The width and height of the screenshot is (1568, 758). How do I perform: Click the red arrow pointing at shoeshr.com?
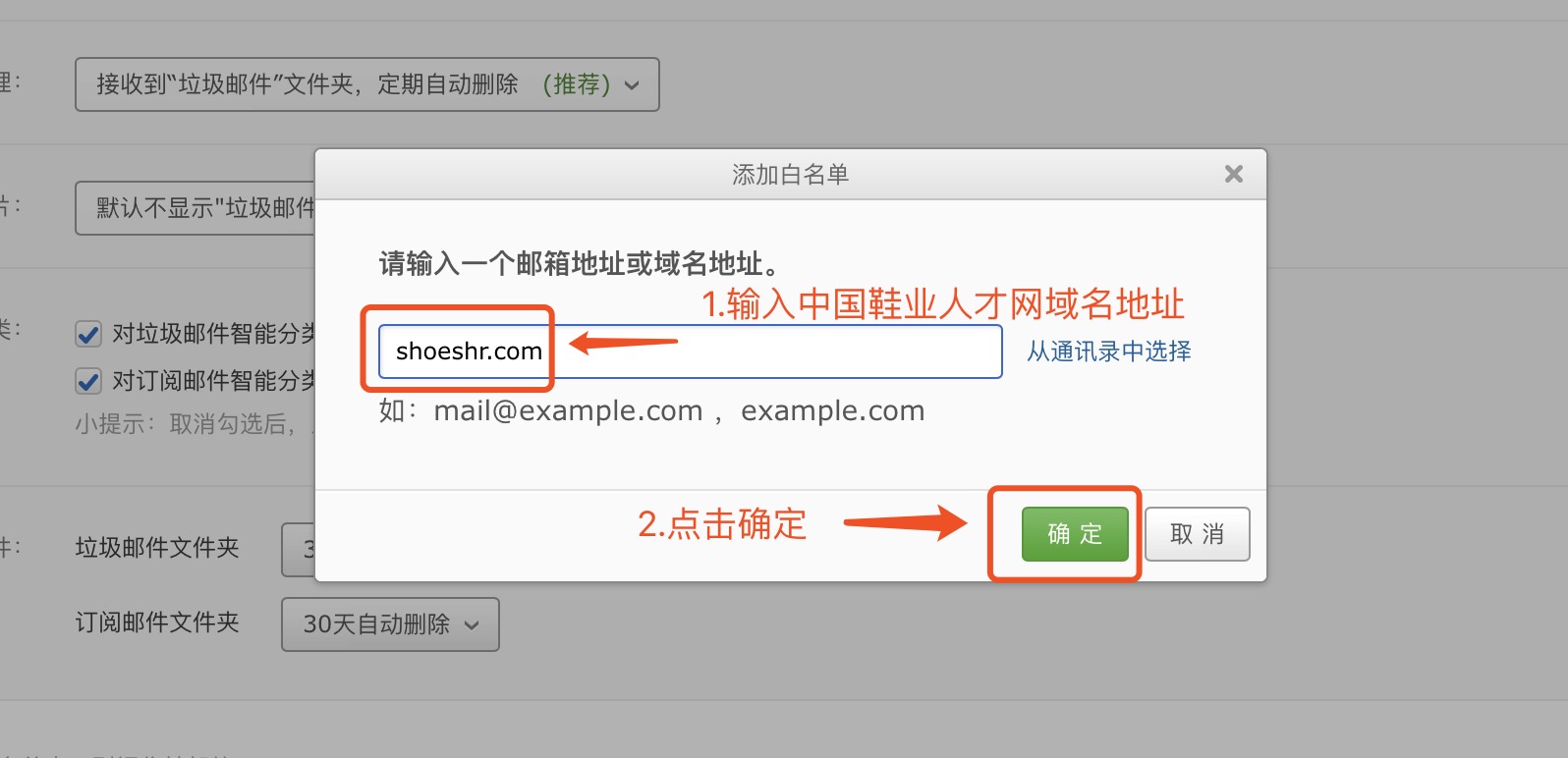[x=624, y=343]
